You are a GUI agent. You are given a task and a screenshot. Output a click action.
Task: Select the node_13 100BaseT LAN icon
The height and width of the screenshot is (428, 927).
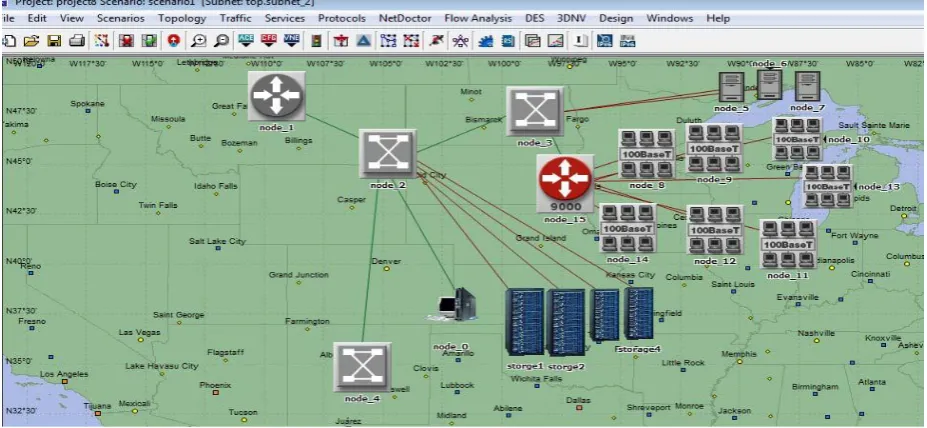(x=828, y=186)
